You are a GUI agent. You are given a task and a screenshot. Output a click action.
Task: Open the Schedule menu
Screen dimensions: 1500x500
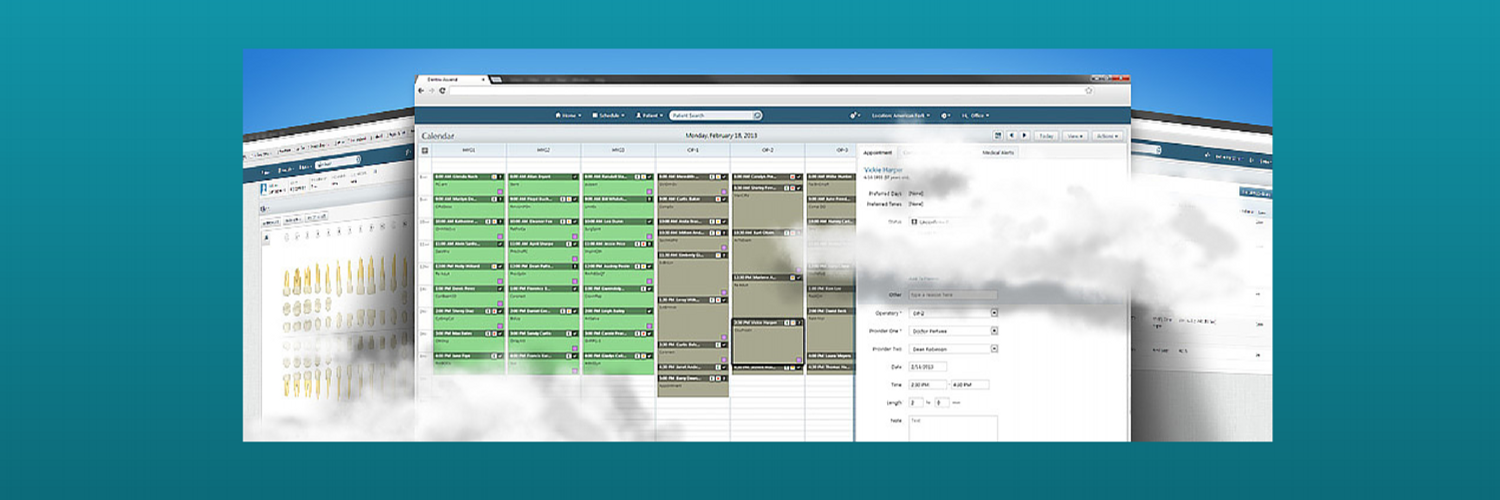click(x=608, y=115)
